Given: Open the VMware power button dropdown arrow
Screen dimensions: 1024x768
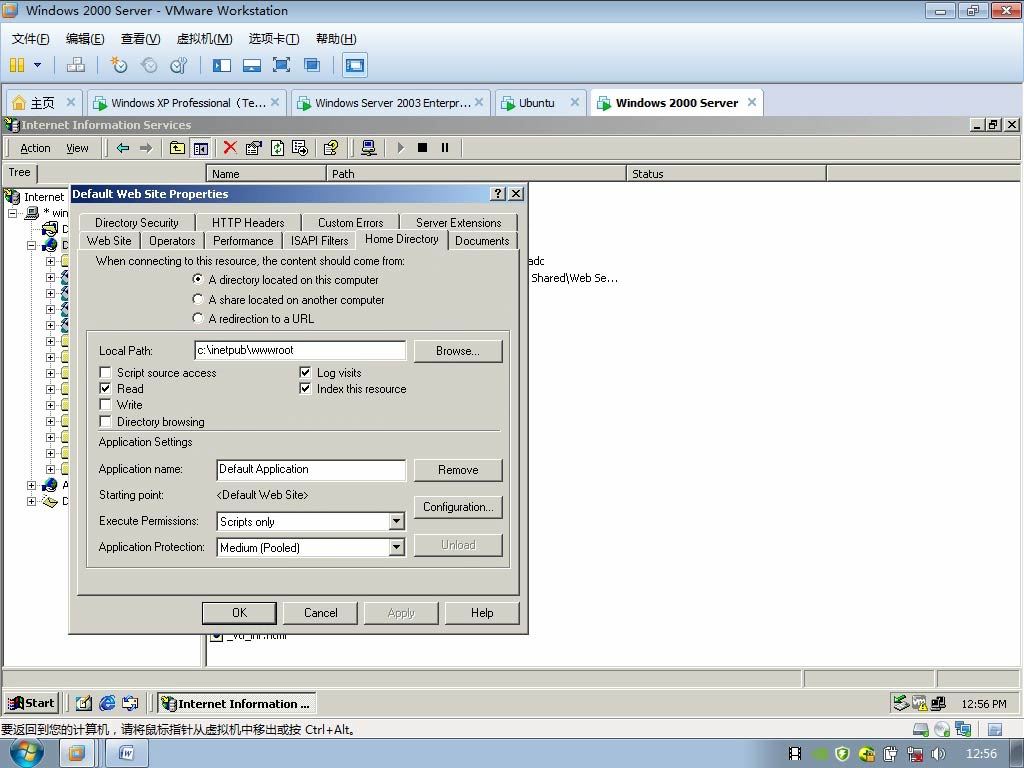Looking at the screenshot, I should coord(38,65).
